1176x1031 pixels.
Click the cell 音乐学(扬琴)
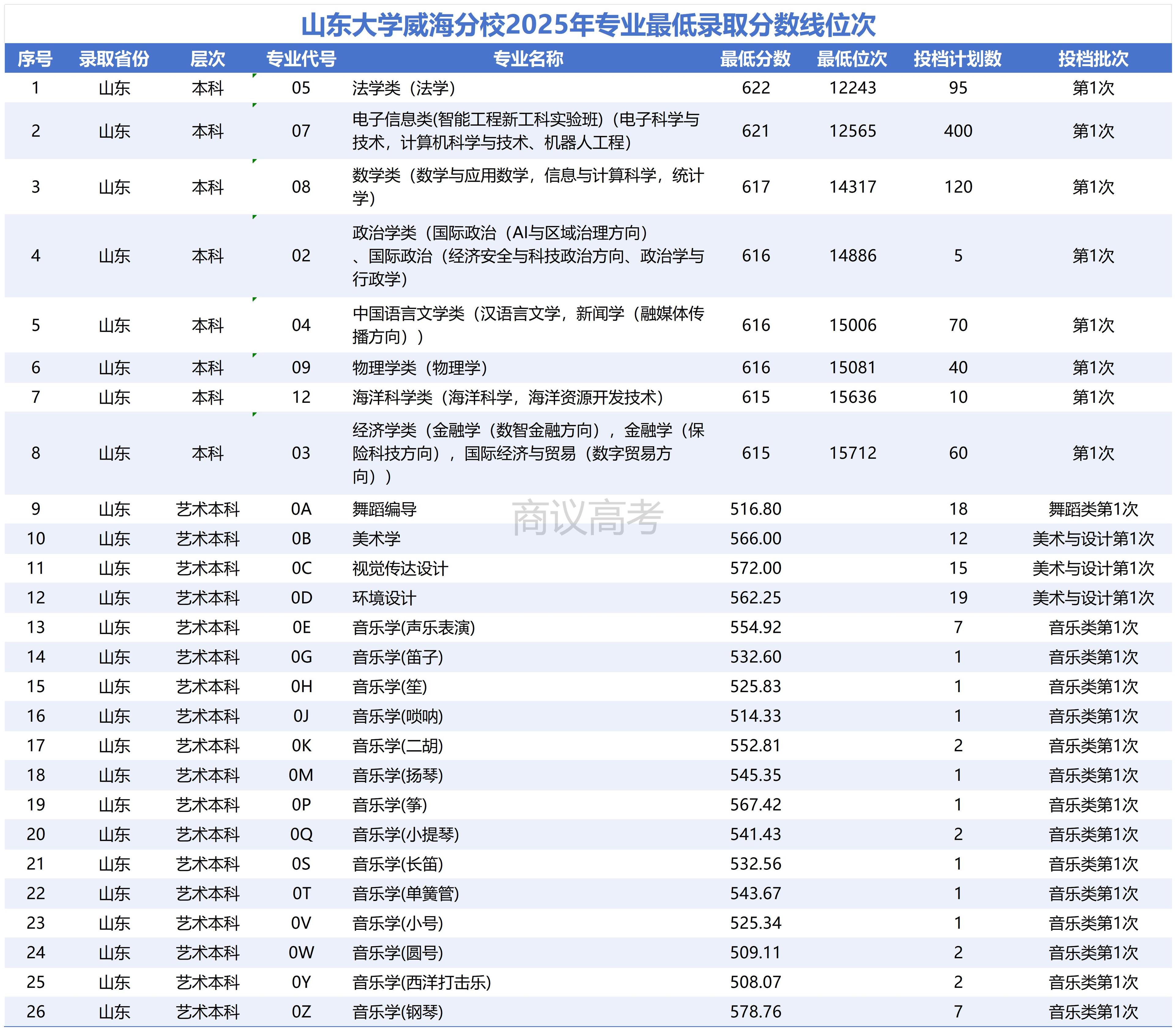(398, 776)
